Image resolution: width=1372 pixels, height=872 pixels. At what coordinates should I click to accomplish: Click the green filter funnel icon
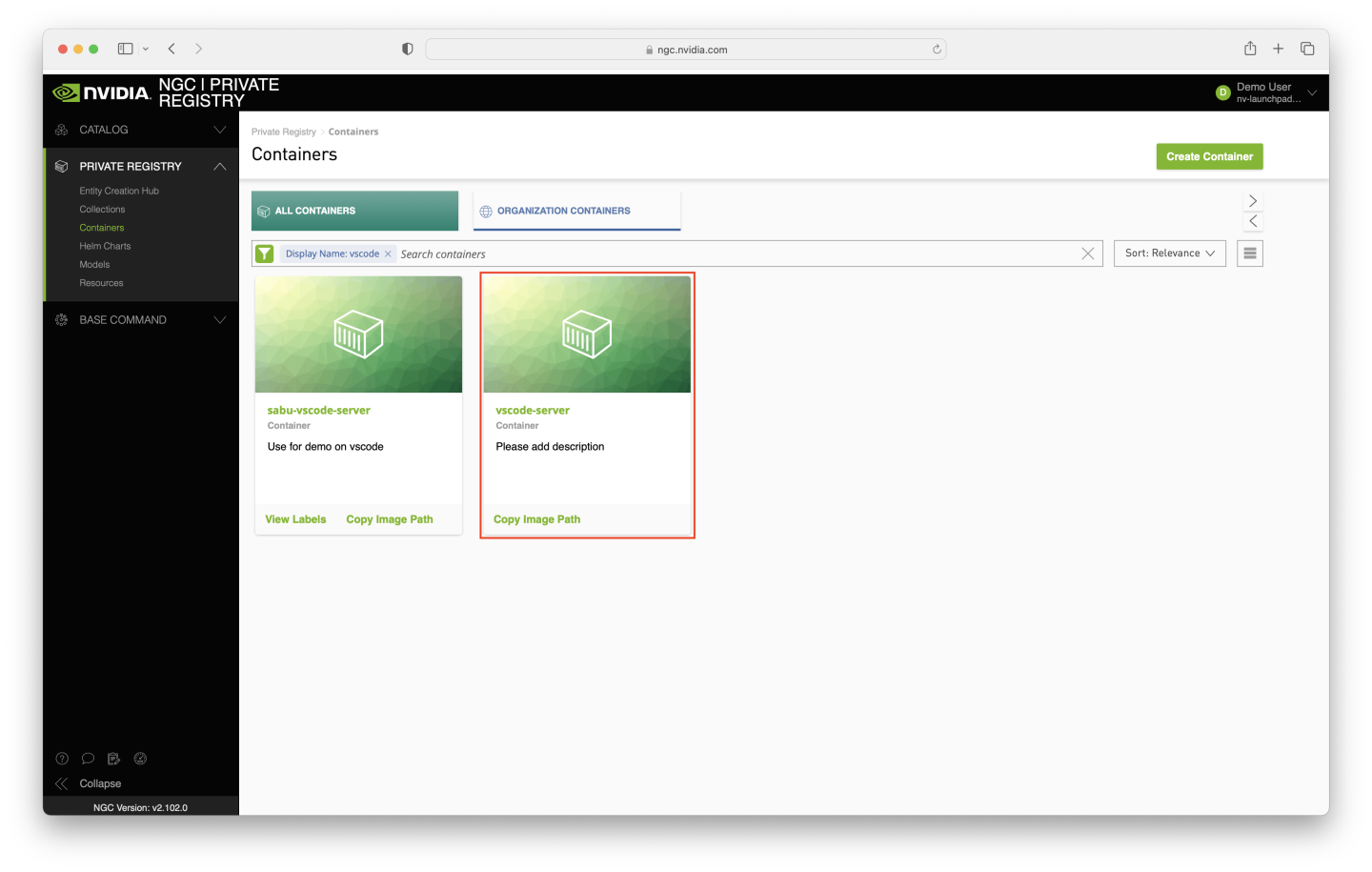pyautogui.click(x=265, y=253)
